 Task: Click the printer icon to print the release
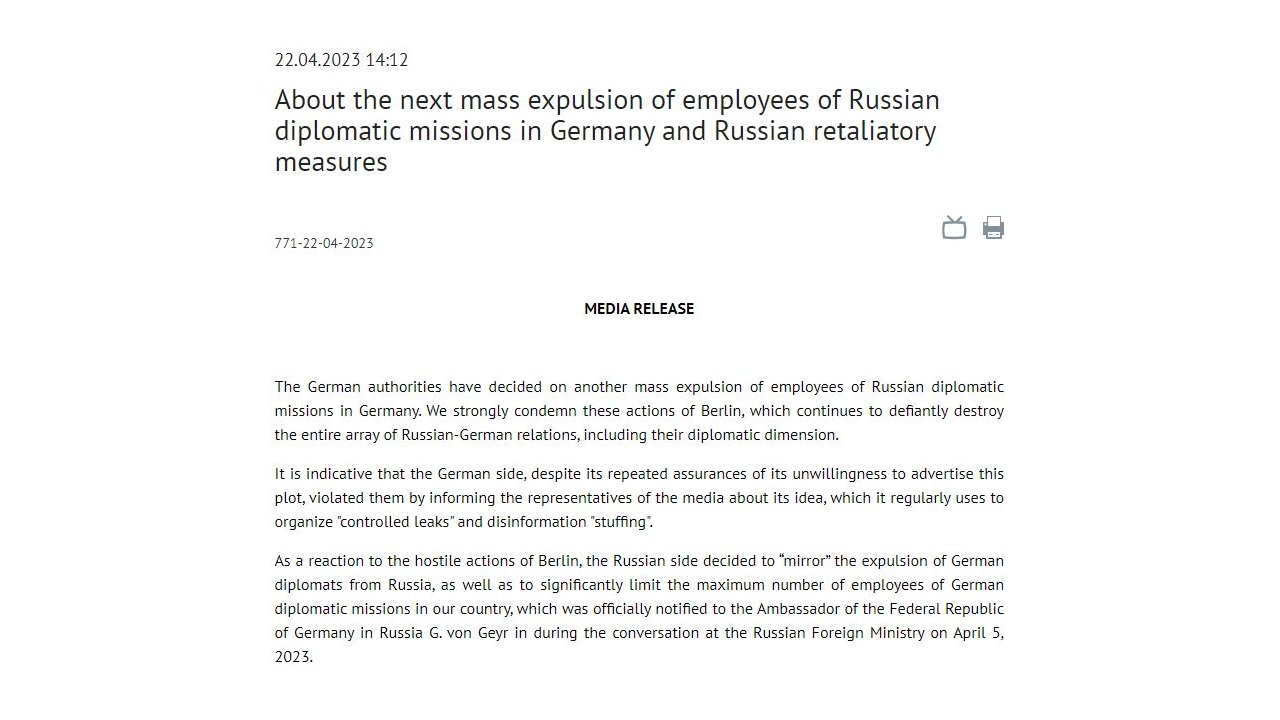point(993,228)
